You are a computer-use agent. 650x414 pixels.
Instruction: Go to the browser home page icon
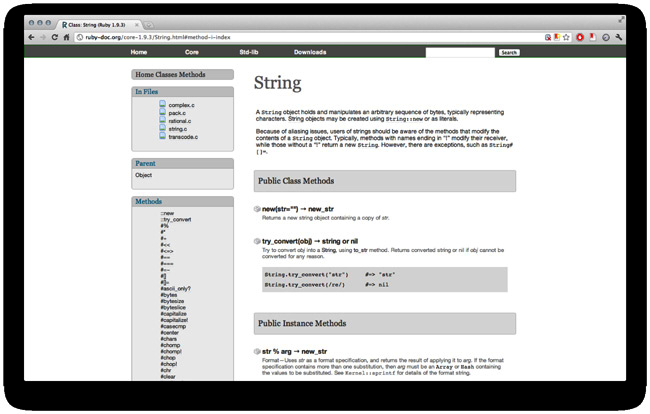click(x=67, y=37)
